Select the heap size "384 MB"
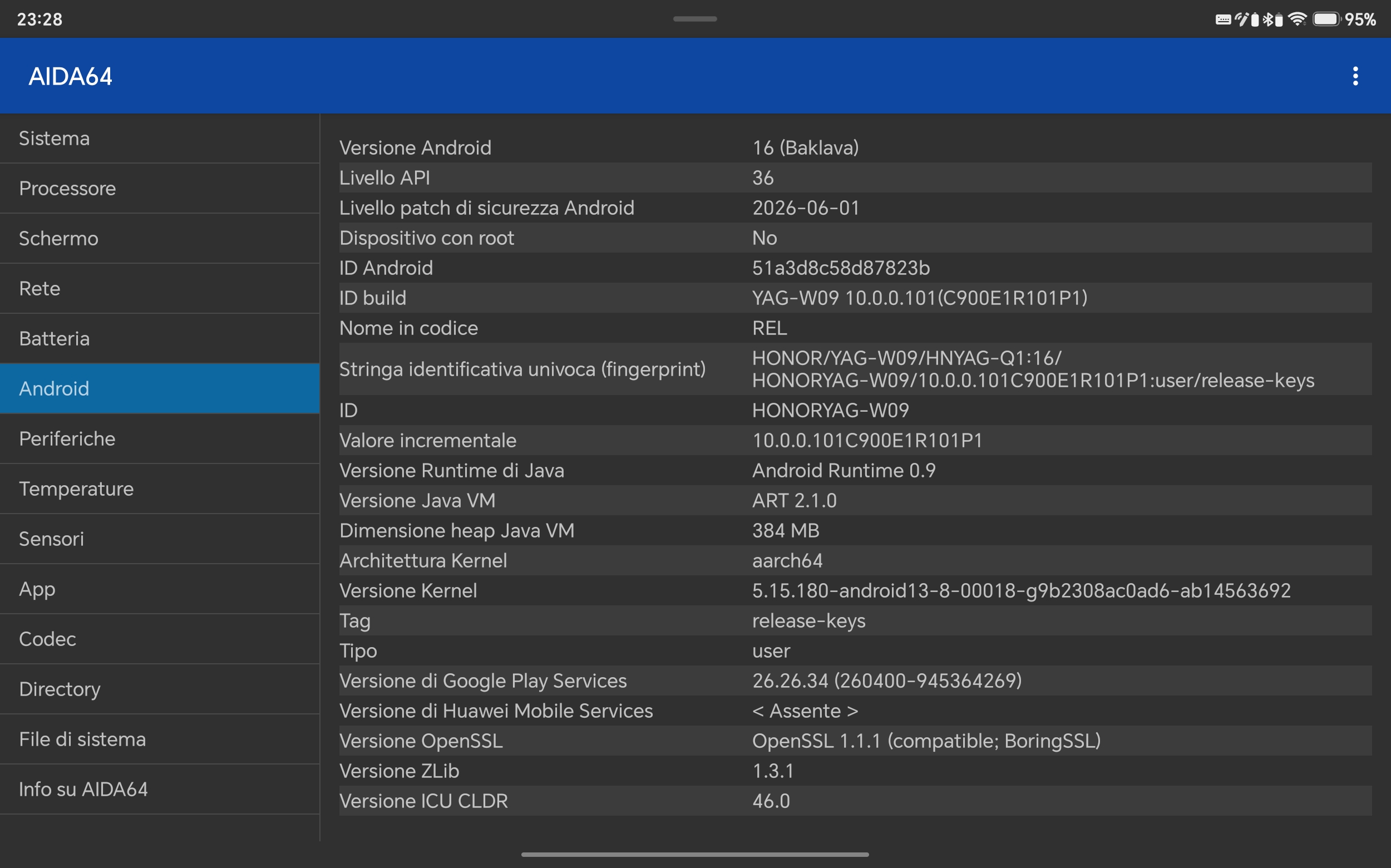The image size is (1391, 868). click(786, 530)
